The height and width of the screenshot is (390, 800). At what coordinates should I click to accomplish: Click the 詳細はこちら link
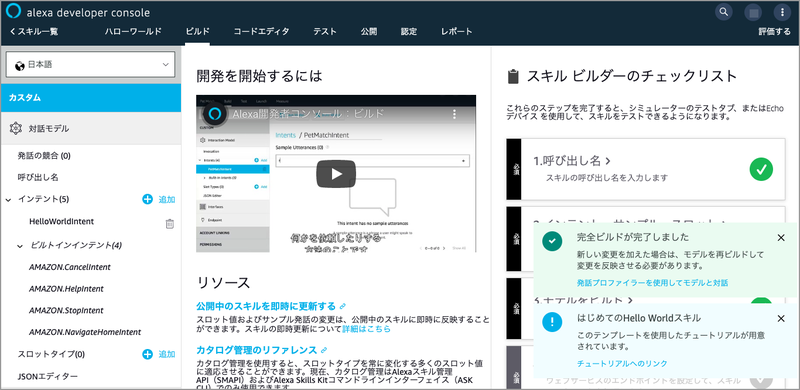pos(366,329)
